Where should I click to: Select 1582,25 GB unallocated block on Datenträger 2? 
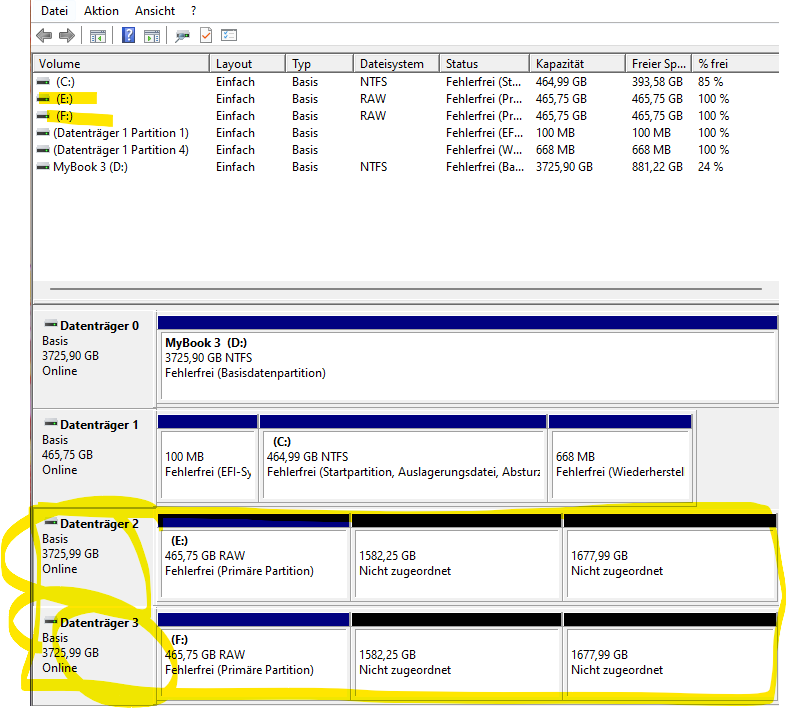point(457,557)
